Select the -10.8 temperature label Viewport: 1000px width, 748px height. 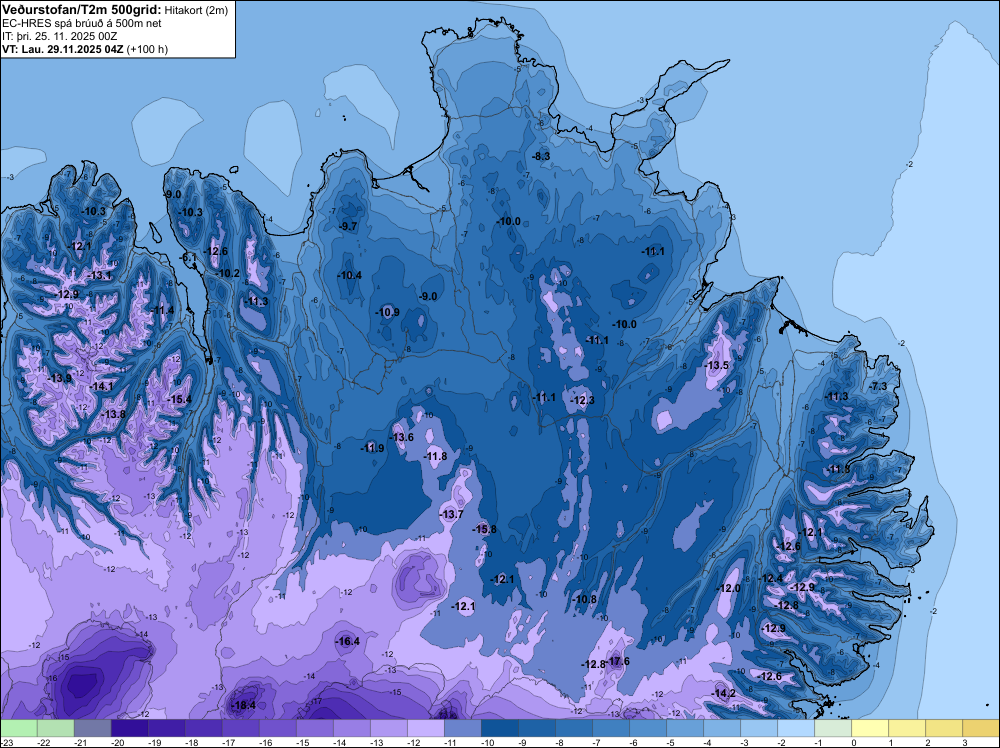pos(585,599)
